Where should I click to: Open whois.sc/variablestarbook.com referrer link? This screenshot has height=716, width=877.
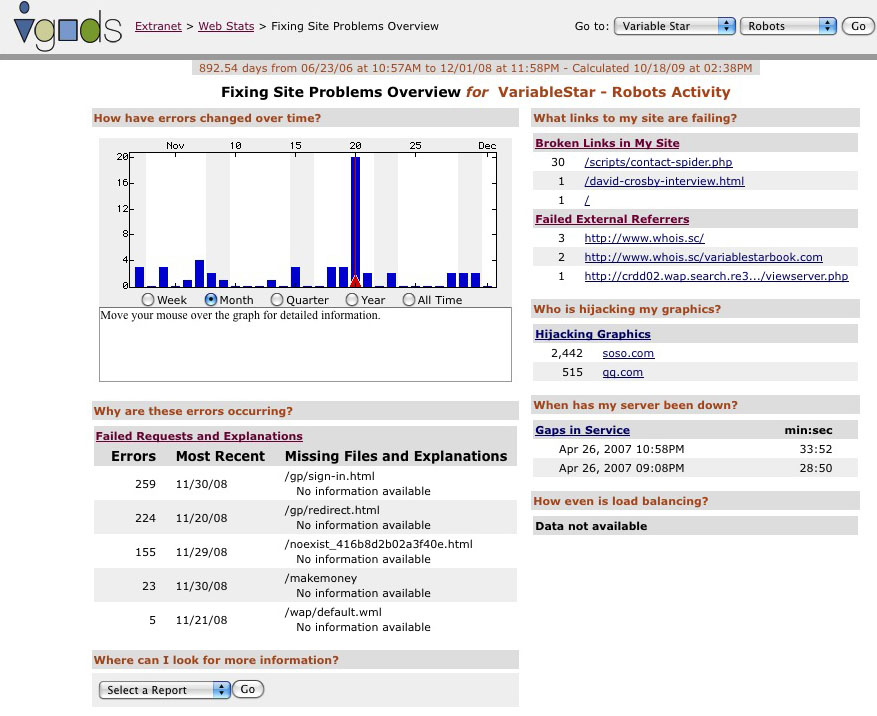704,257
